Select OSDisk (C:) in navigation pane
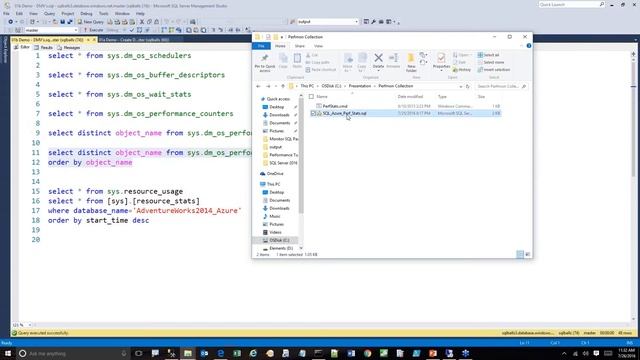The height and width of the screenshot is (360, 640). click(279, 240)
